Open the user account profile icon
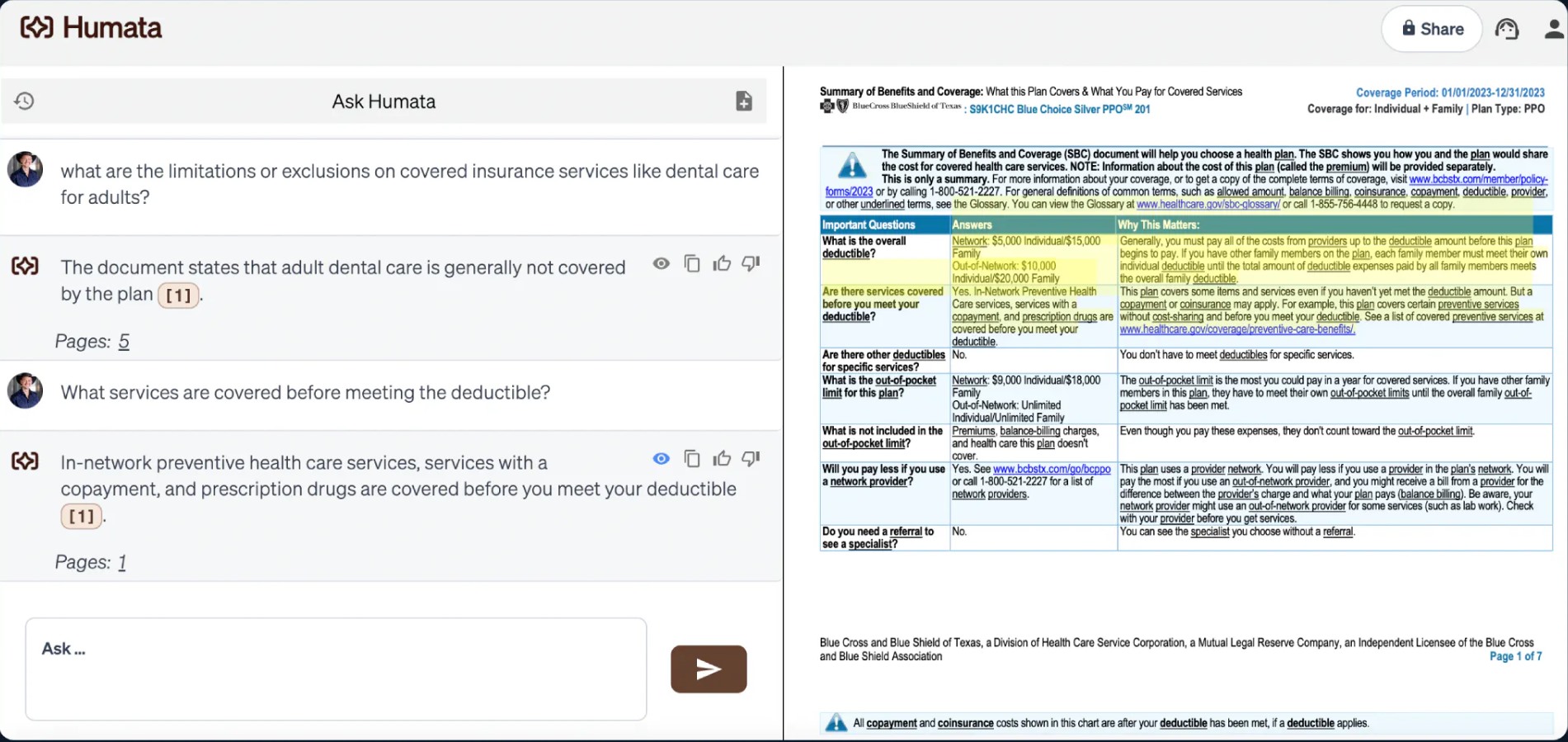This screenshot has width=1568, height=742. click(1554, 29)
